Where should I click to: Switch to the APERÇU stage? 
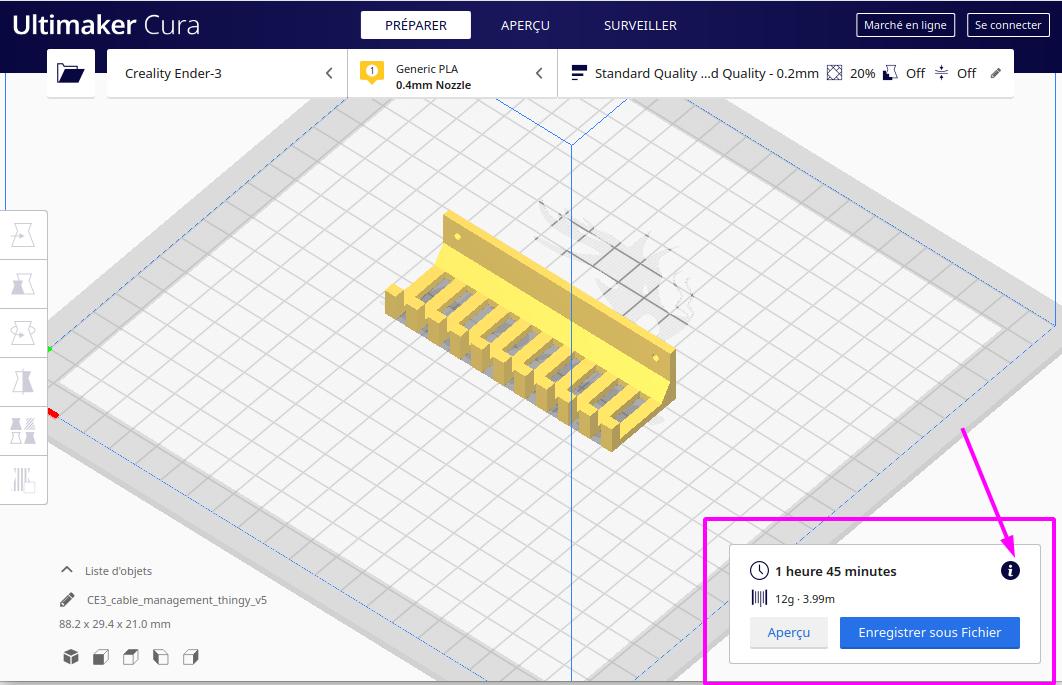click(526, 25)
